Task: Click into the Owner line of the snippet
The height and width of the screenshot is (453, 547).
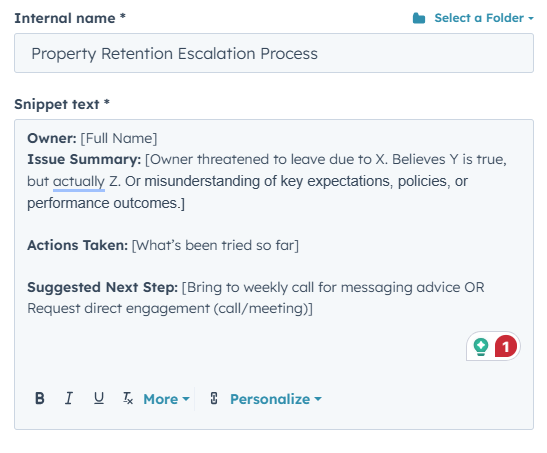Action: (92, 138)
